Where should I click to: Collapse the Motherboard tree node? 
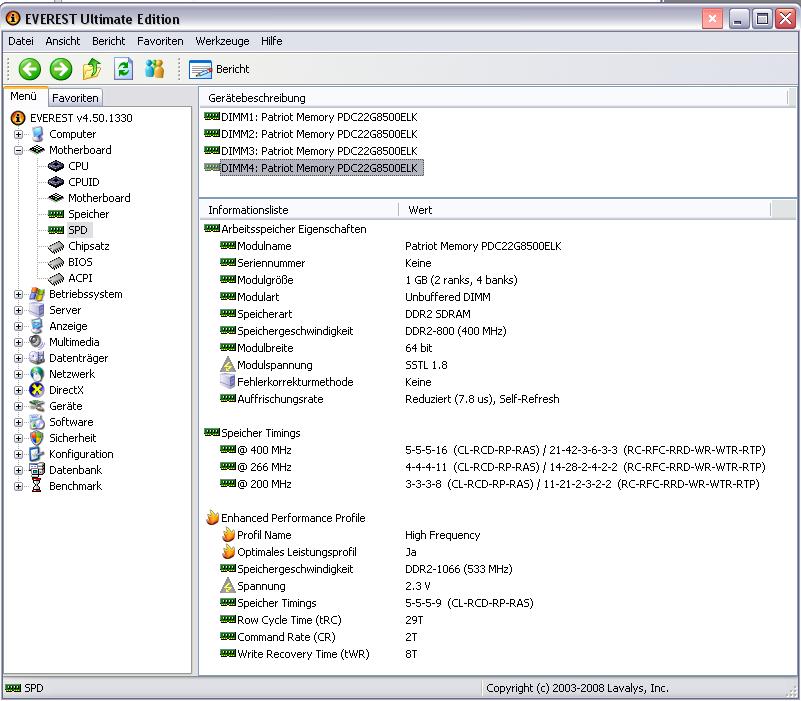click(x=18, y=150)
